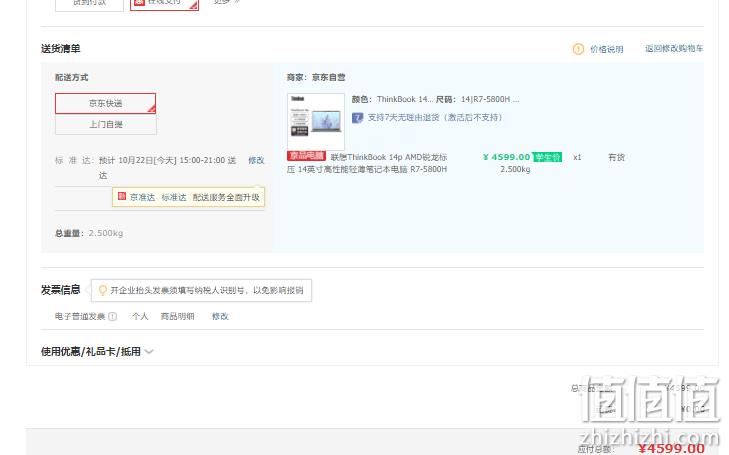Screen dimensions: 729x455
Task: Select 上门自提 pickup option
Action: [x=106, y=124]
